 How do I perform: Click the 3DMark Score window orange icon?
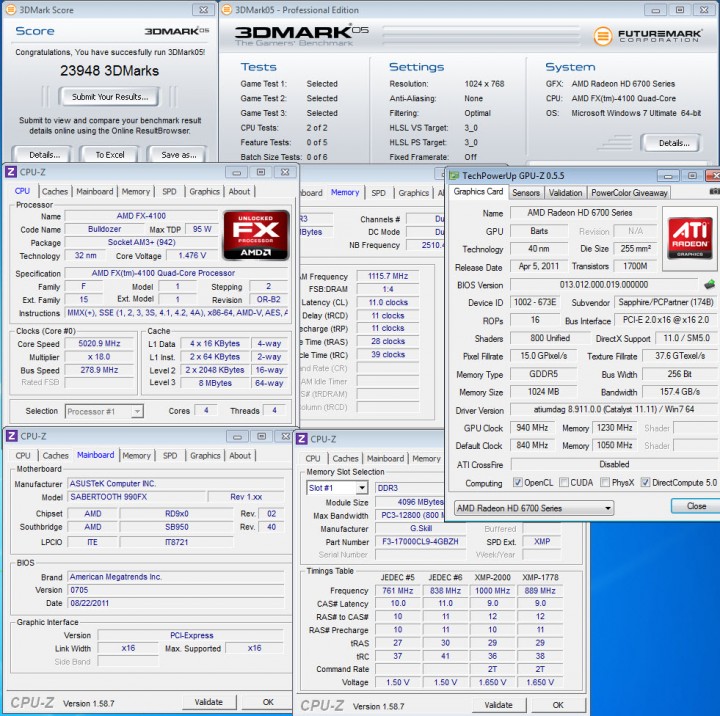click(10, 10)
